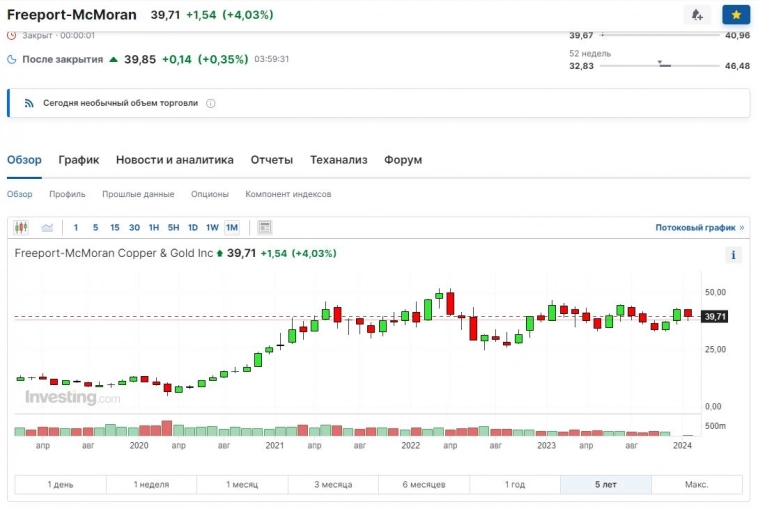758x509 pixels.
Task: Add Freeport-McMoran to watchlist star
Action: point(736,15)
